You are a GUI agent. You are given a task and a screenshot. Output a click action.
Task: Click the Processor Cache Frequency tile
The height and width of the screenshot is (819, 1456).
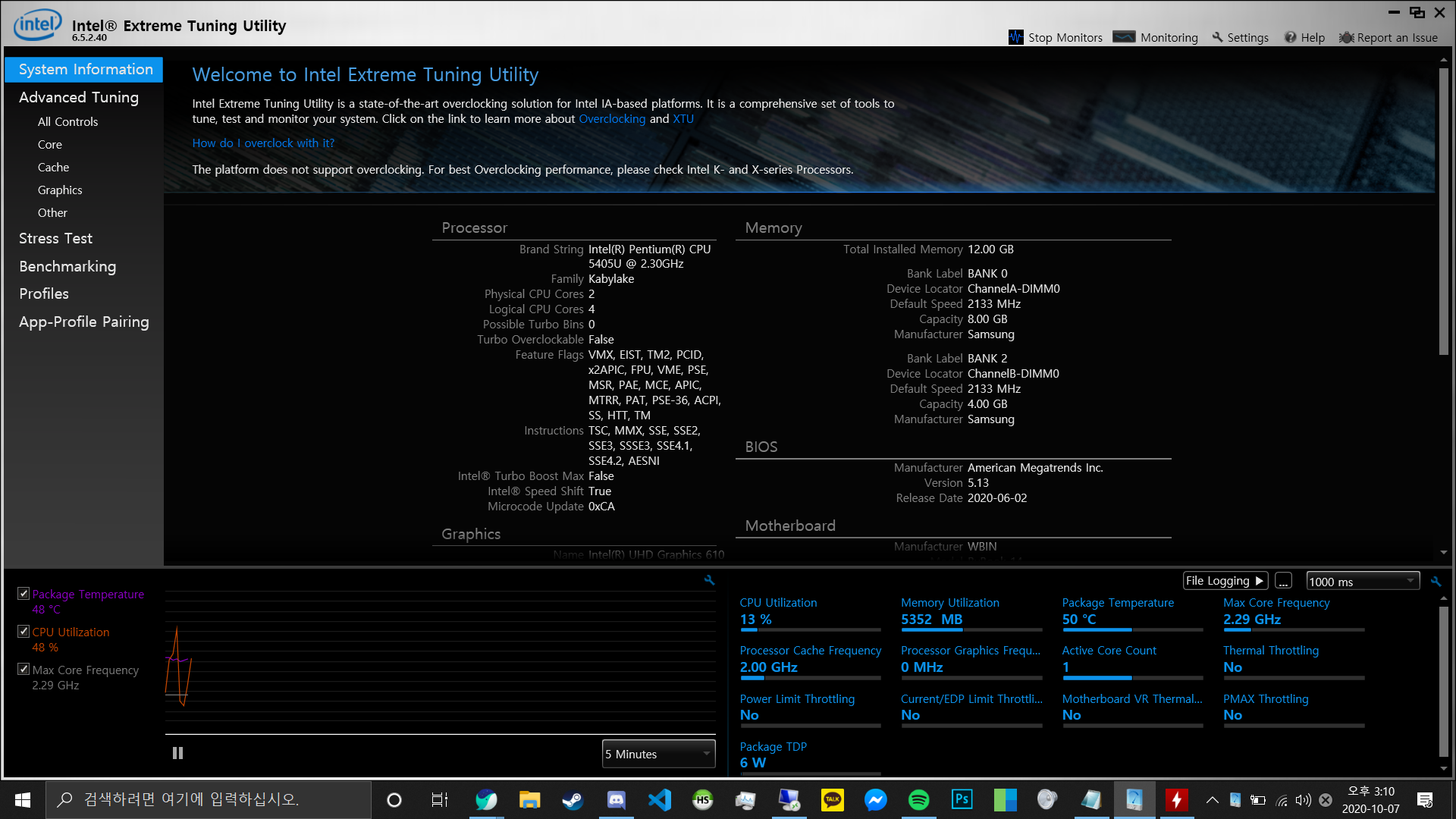click(810, 661)
